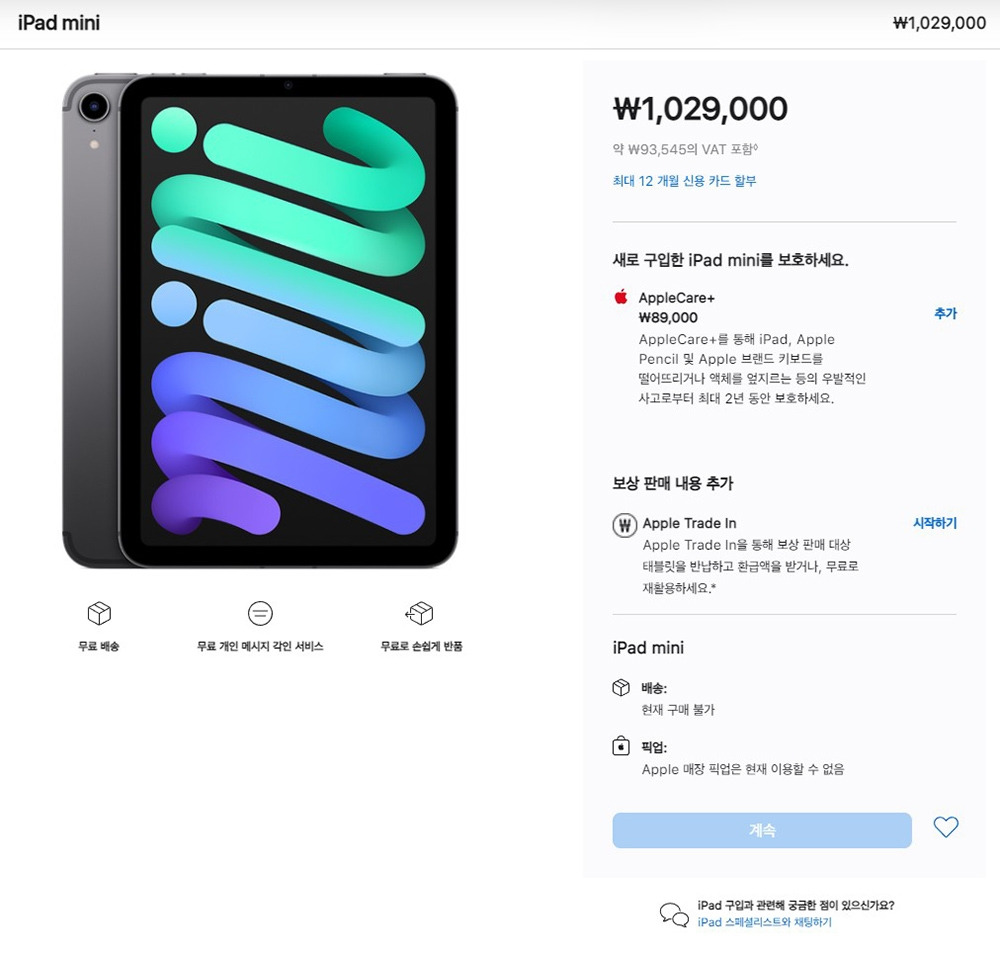Viewport: 1000px width, 957px height.
Task: Click the iPad mini product image
Action: coord(260,321)
